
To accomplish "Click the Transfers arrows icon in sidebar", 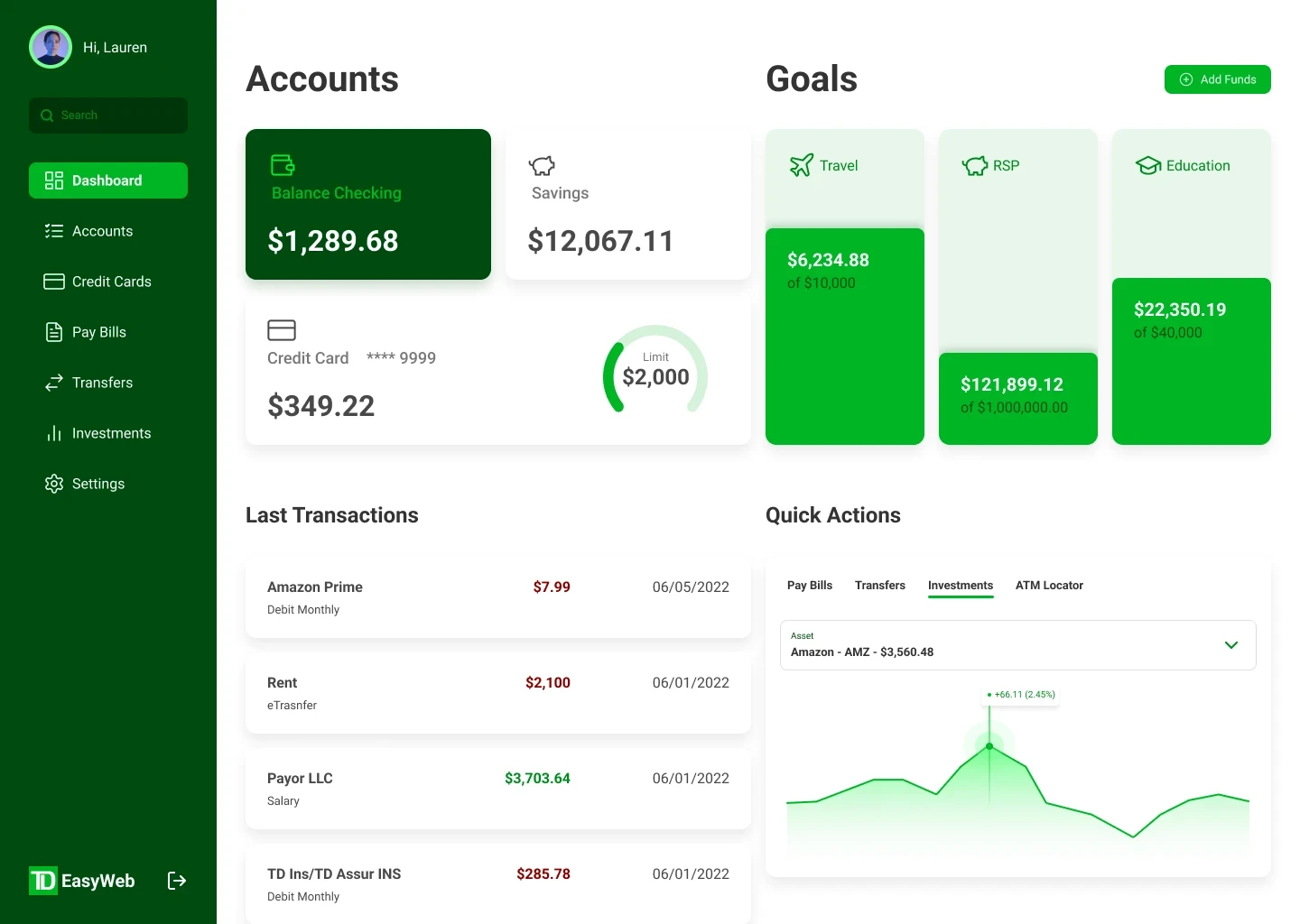I will [x=54, y=383].
